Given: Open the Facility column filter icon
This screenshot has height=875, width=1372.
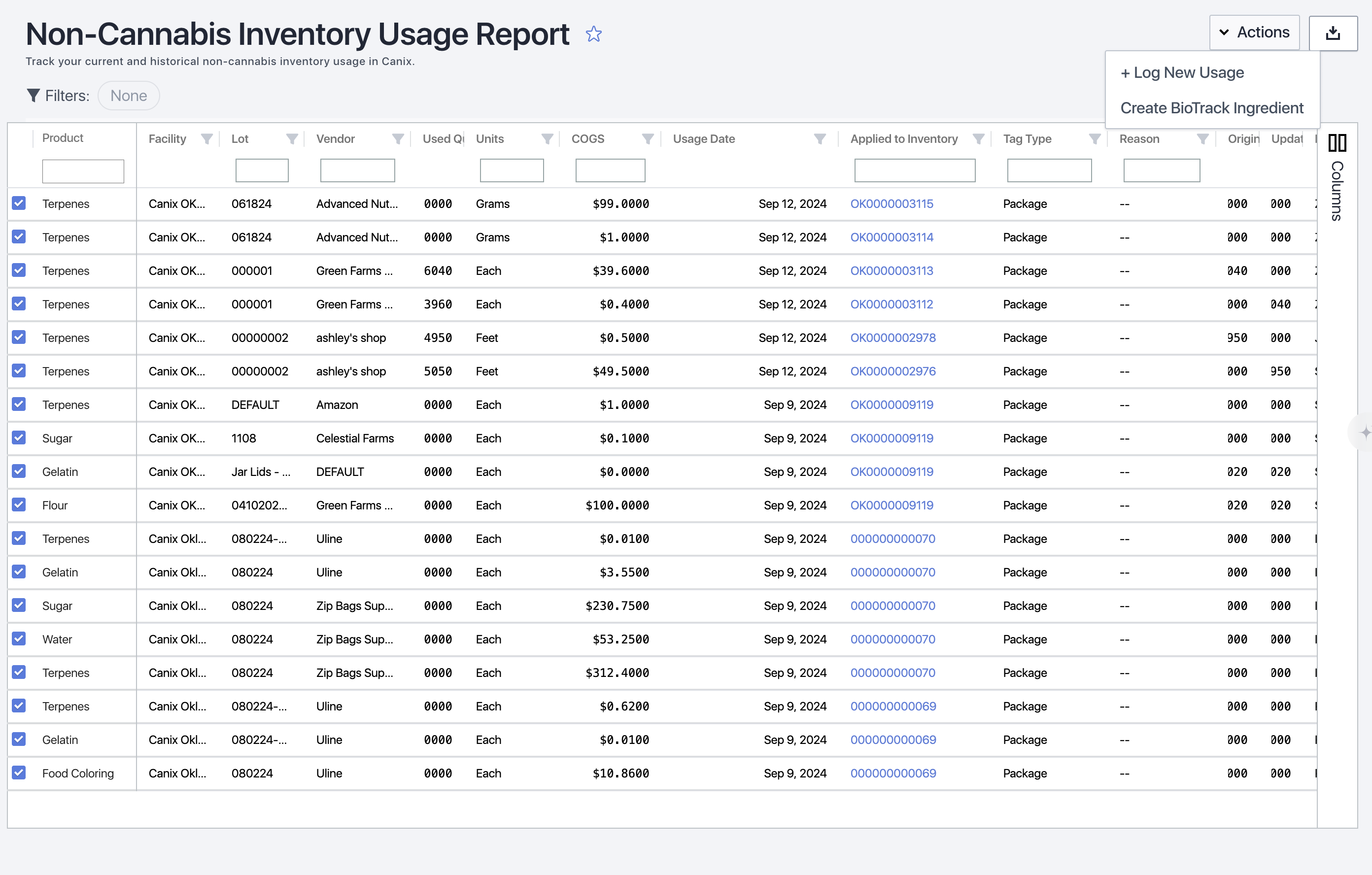Looking at the screenshot, I should click(207, 139).
